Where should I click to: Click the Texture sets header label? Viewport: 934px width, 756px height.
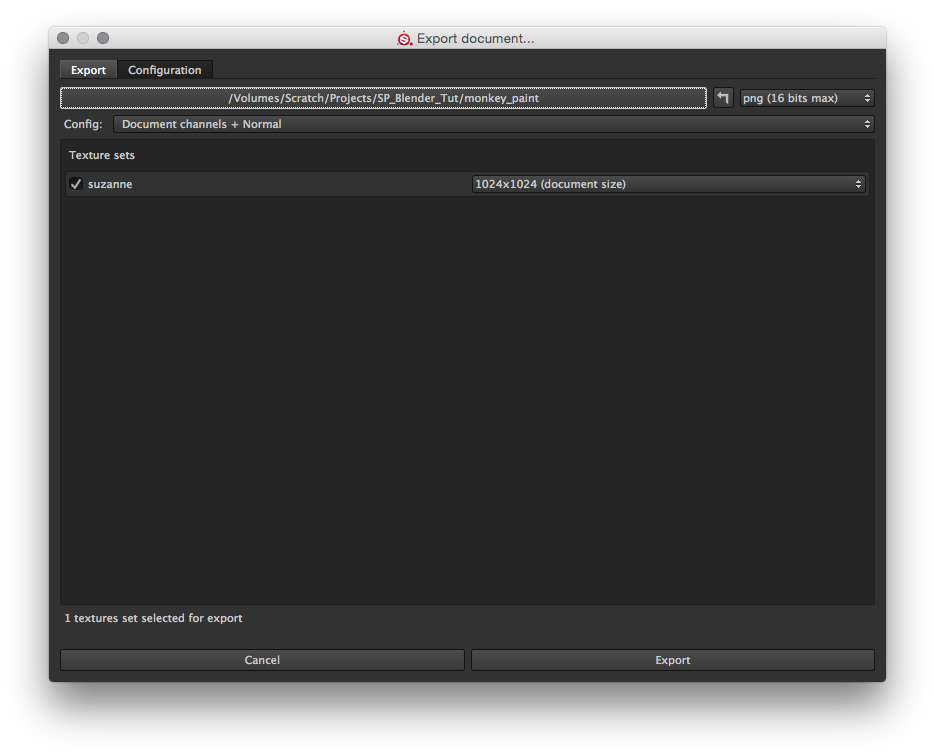click(102, 156)
